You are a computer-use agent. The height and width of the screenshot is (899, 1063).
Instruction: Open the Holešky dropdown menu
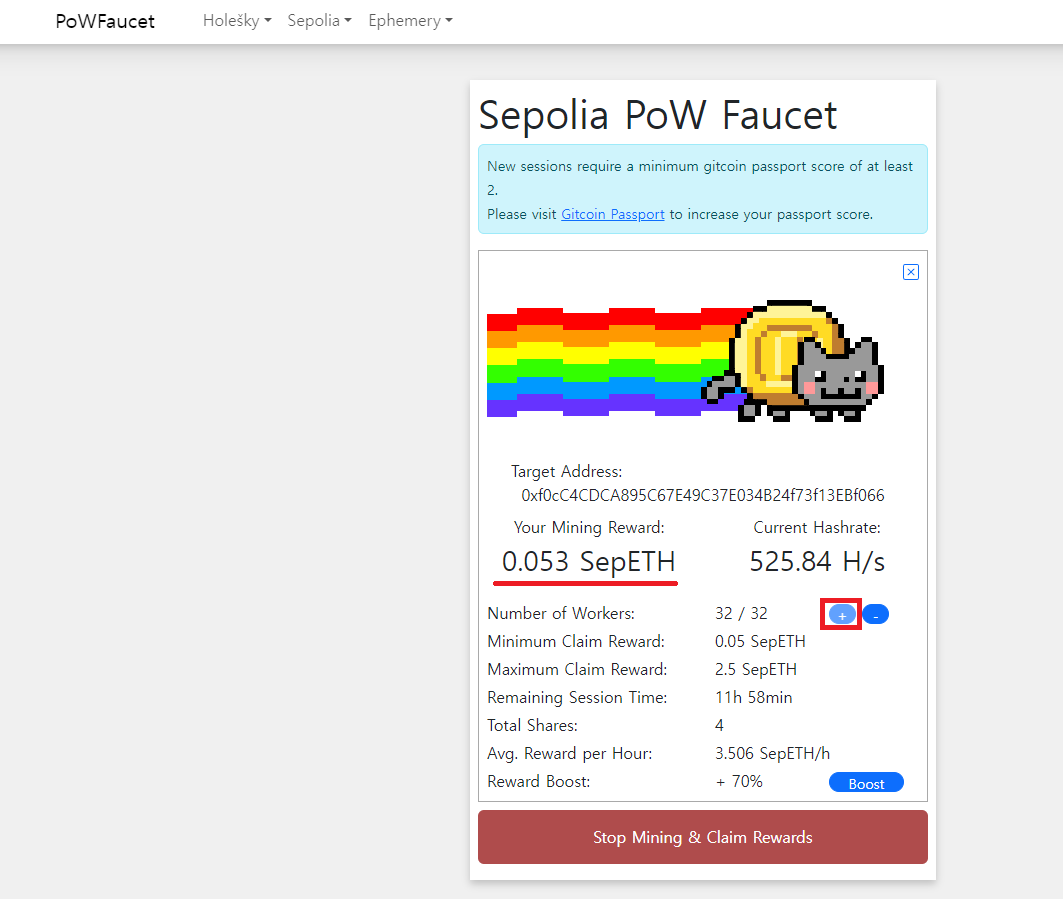[237, 21]
